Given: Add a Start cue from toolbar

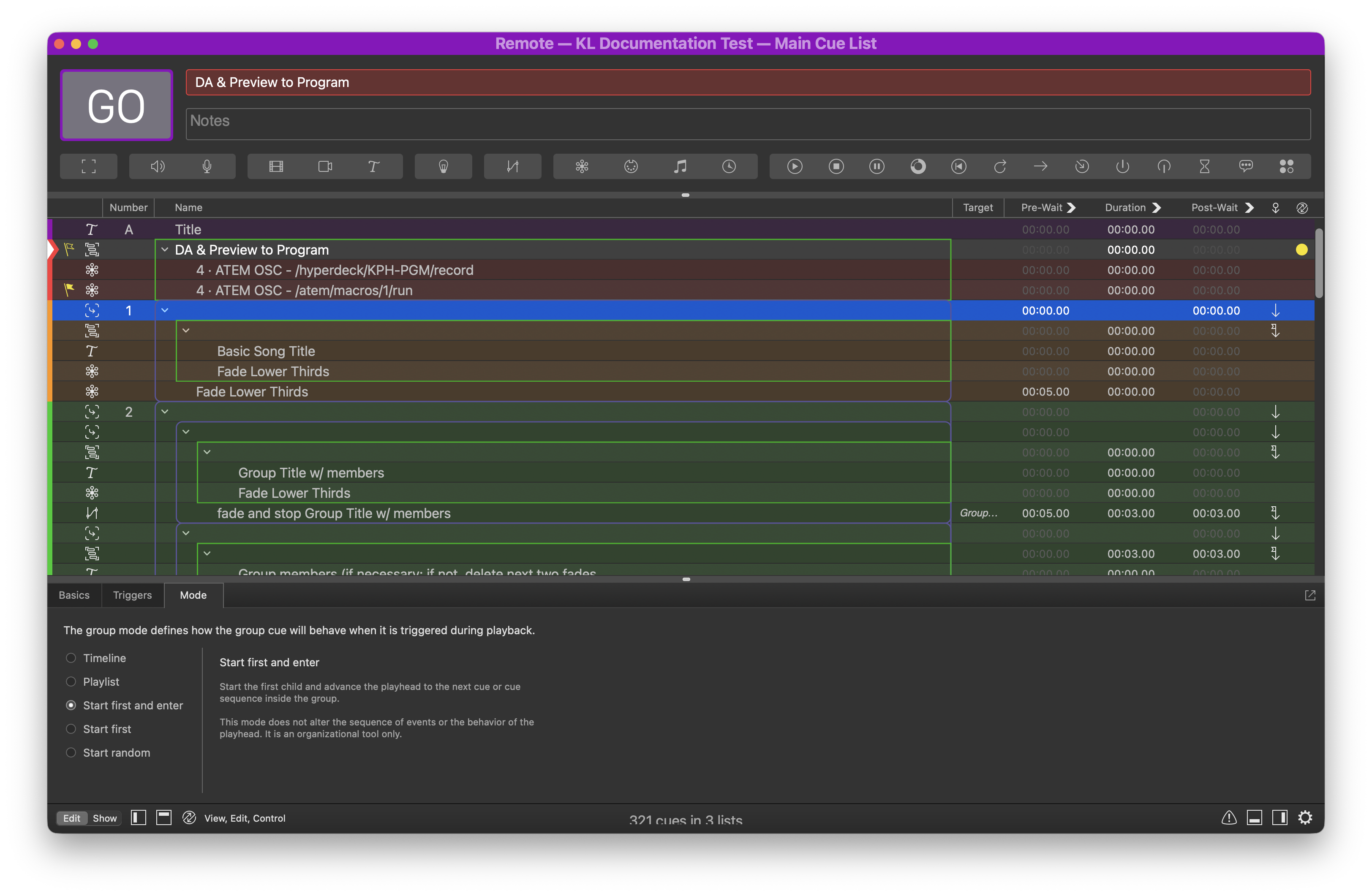Looking at the screenshot, I should pyautogui.click(x=795, y=166).
